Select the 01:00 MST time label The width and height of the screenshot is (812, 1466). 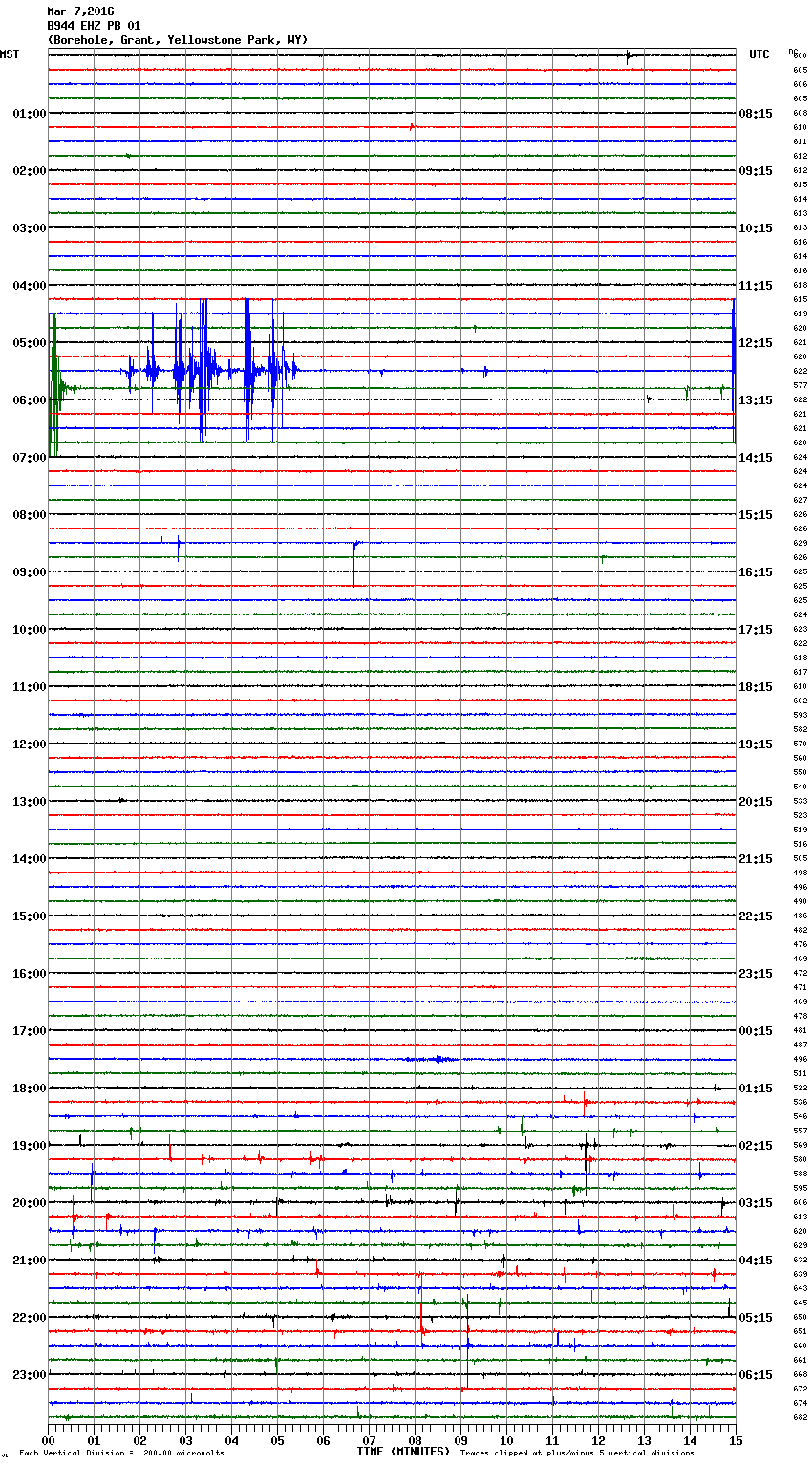[x=30, y=114]
